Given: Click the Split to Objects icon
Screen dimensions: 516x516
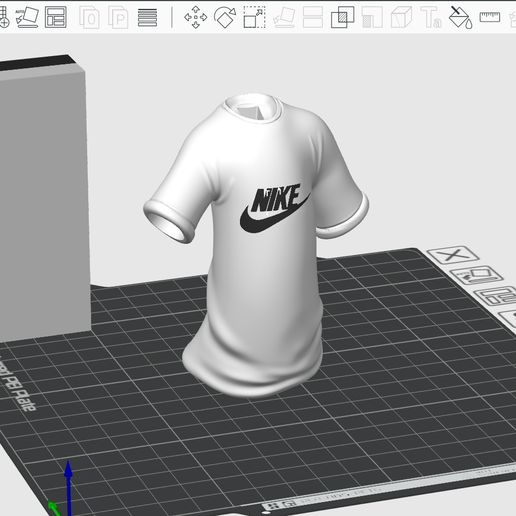Looking at the screenshot, I should click(89, 17).
